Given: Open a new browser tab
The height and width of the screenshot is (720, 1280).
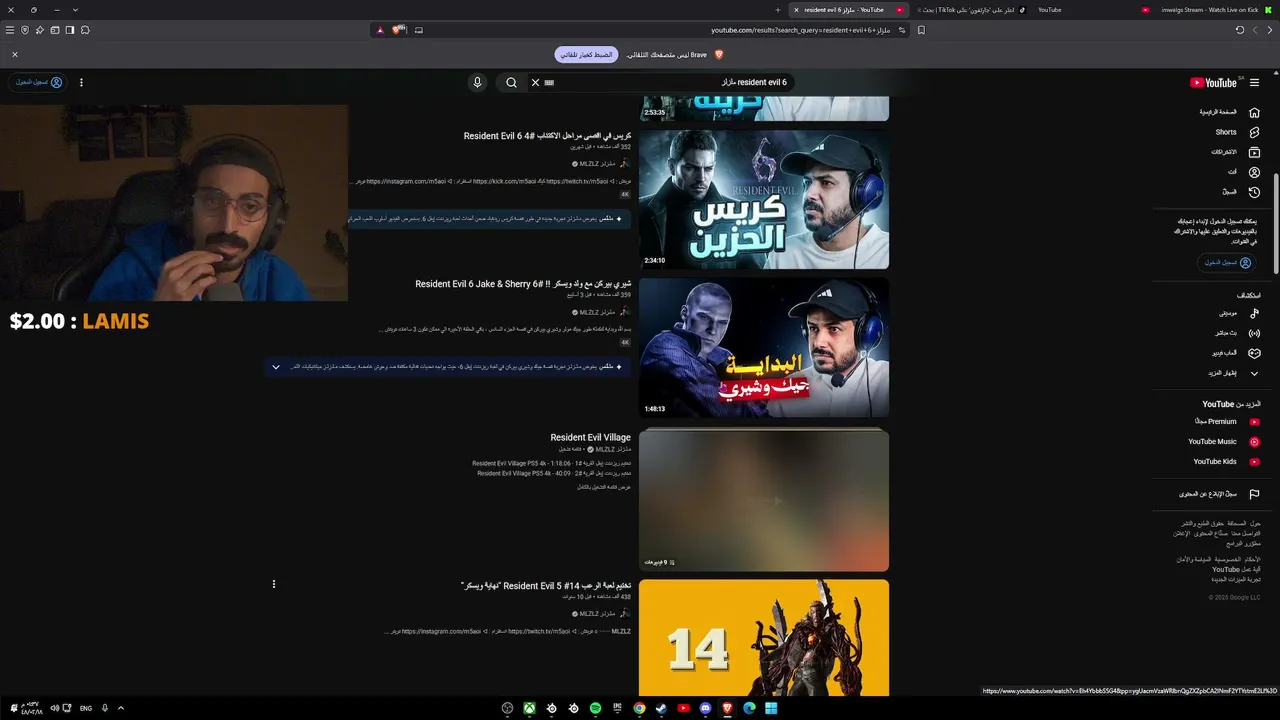Looking at the screenshot, I should (778, 10).
